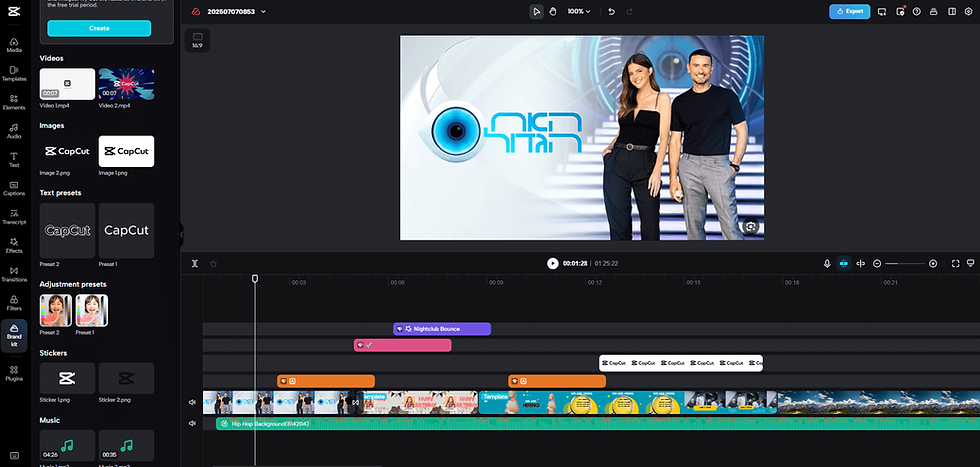Click the transition icon between timeline clips

click(x=356, y=403)
